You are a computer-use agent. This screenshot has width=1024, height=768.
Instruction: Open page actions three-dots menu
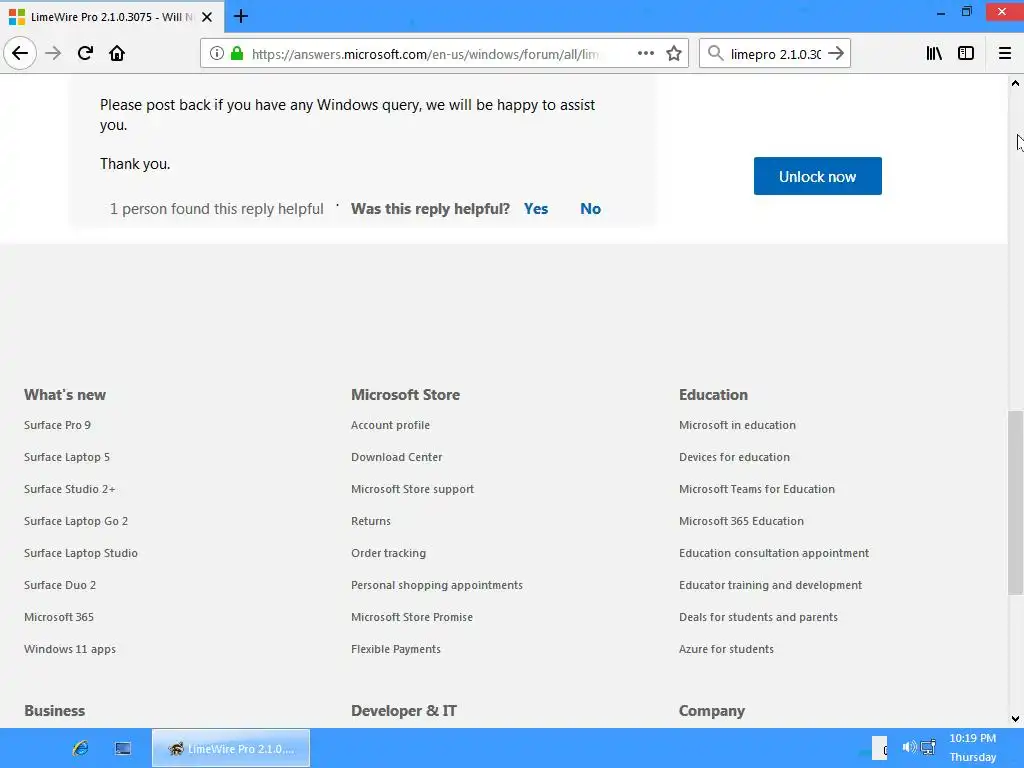(x=646, y=53)
